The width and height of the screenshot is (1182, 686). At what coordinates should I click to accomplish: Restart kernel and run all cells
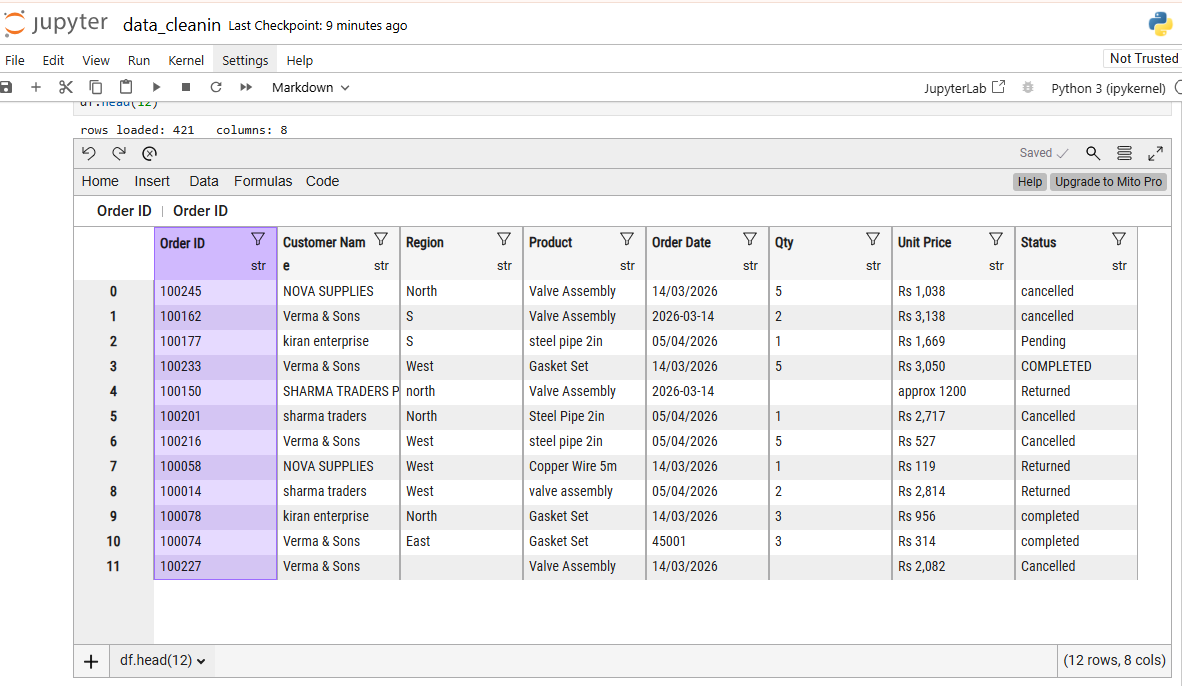point(246,87)
